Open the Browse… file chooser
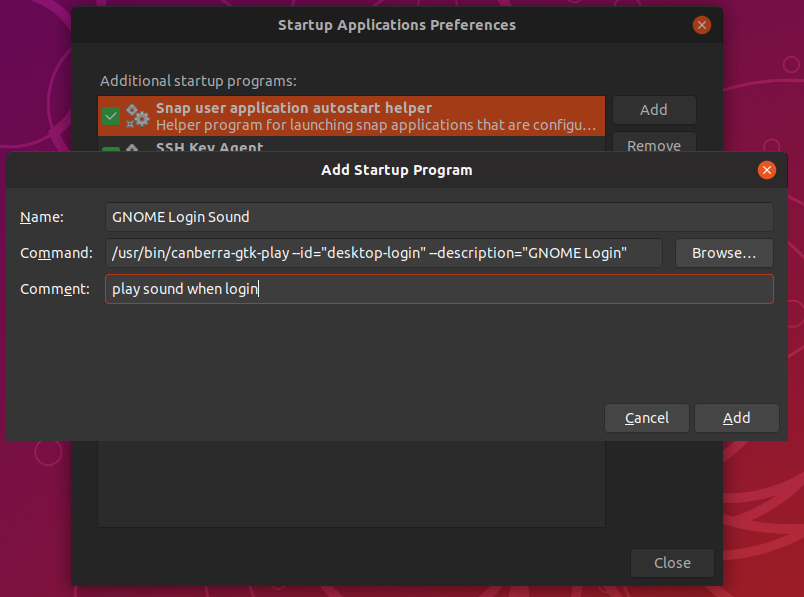Viewport: 804px width, 597px height. [724, 253]
